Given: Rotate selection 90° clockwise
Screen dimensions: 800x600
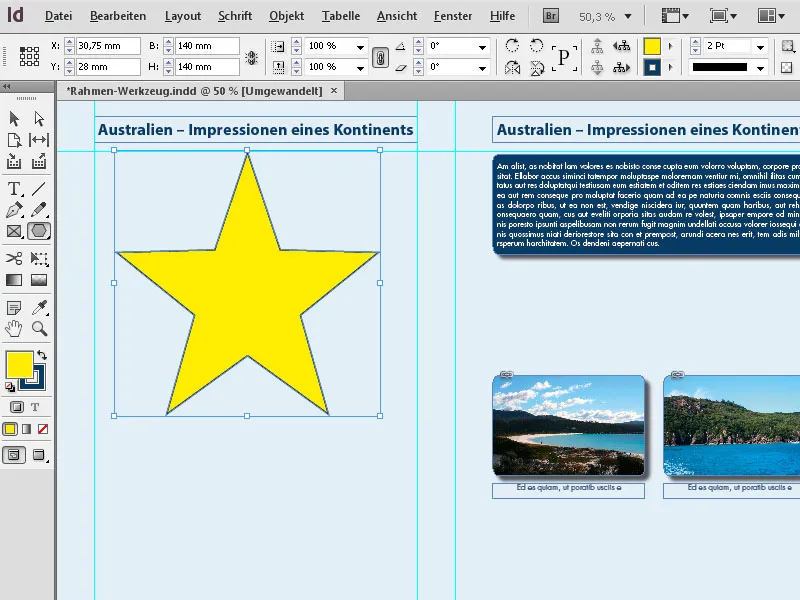Looking at the screenshot, I should [512, 45].
